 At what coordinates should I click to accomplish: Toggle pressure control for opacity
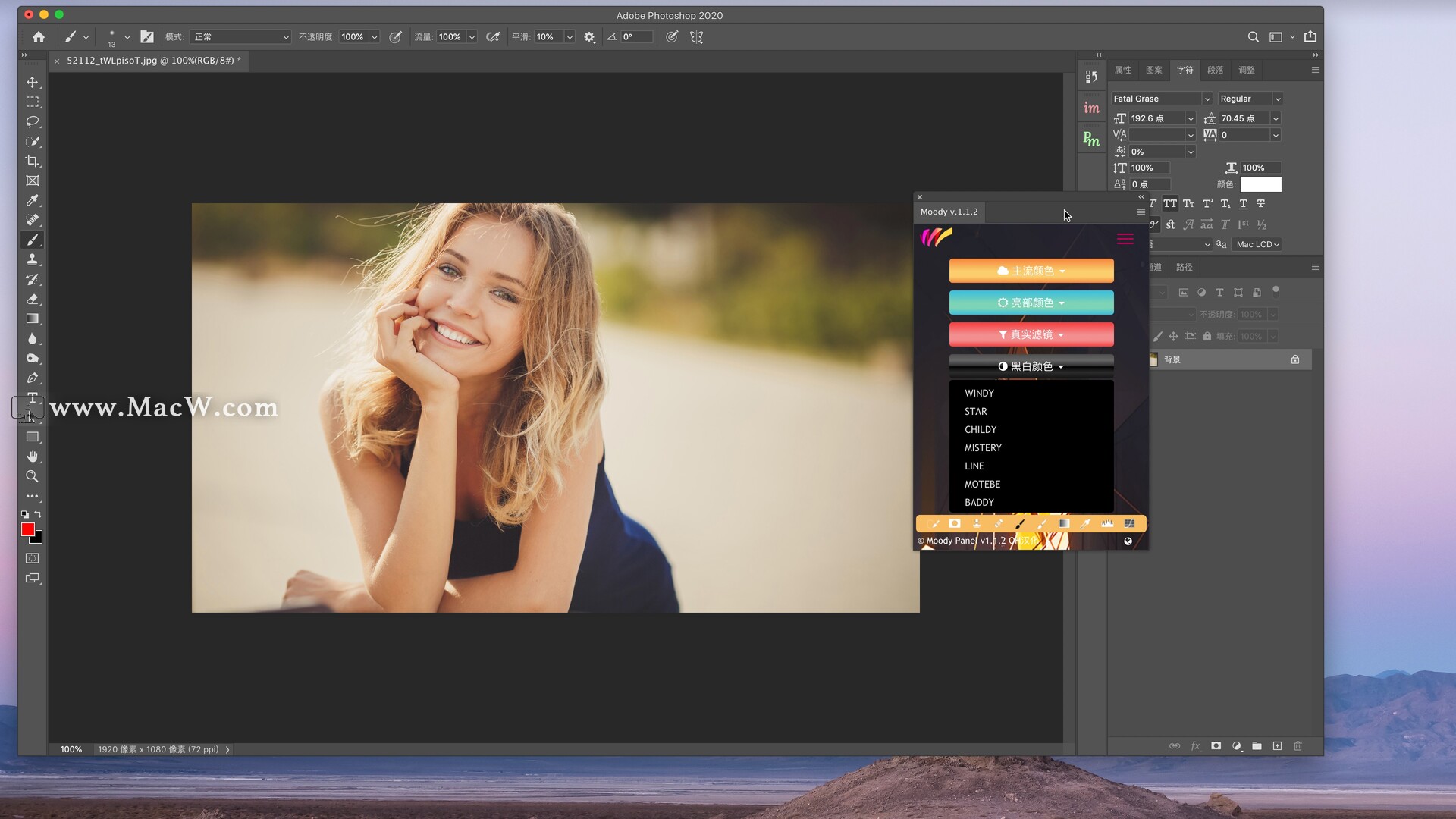click(x=395, y=36)
